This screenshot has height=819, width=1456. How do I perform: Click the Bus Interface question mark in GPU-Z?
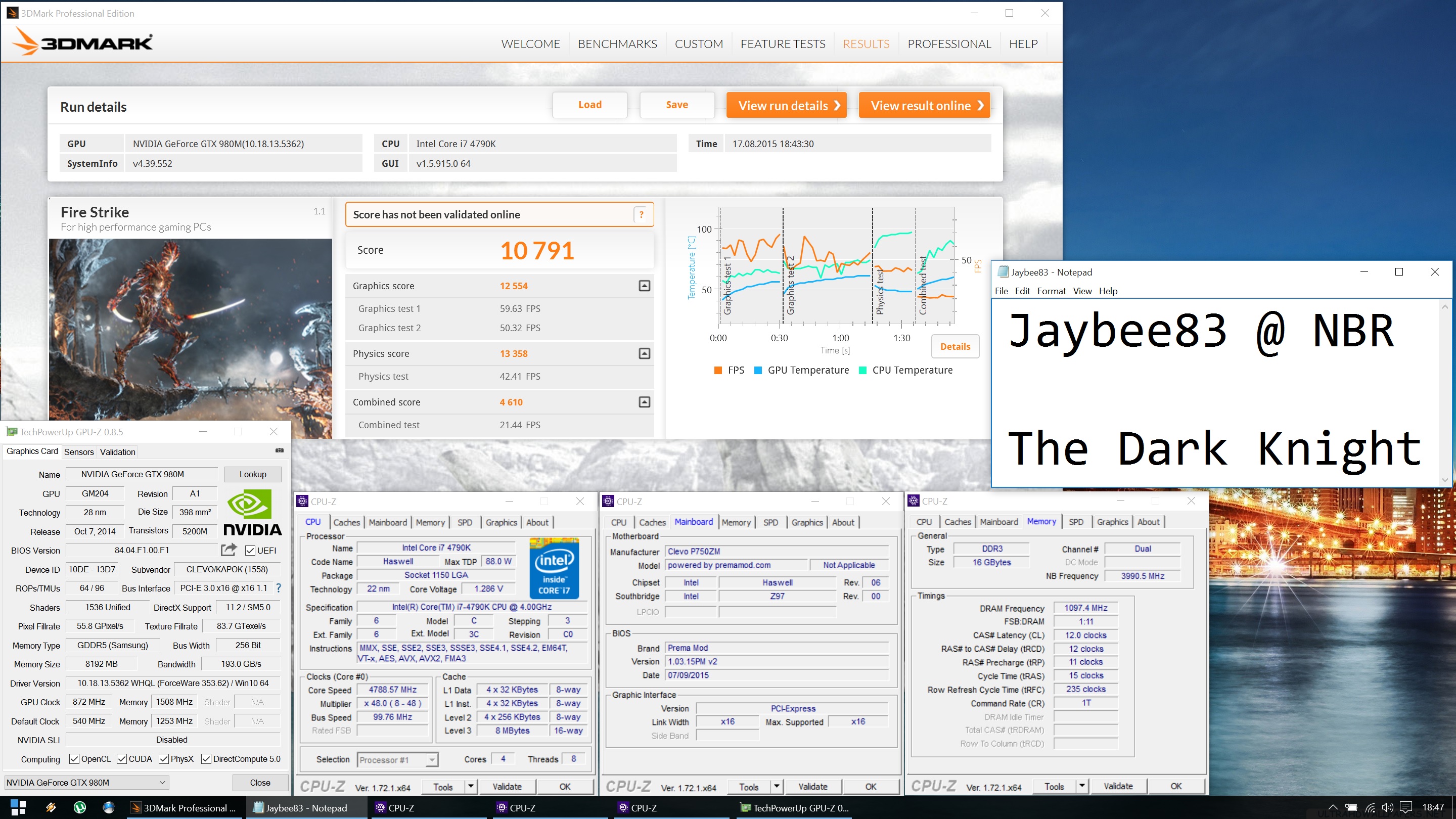point(278,588)
